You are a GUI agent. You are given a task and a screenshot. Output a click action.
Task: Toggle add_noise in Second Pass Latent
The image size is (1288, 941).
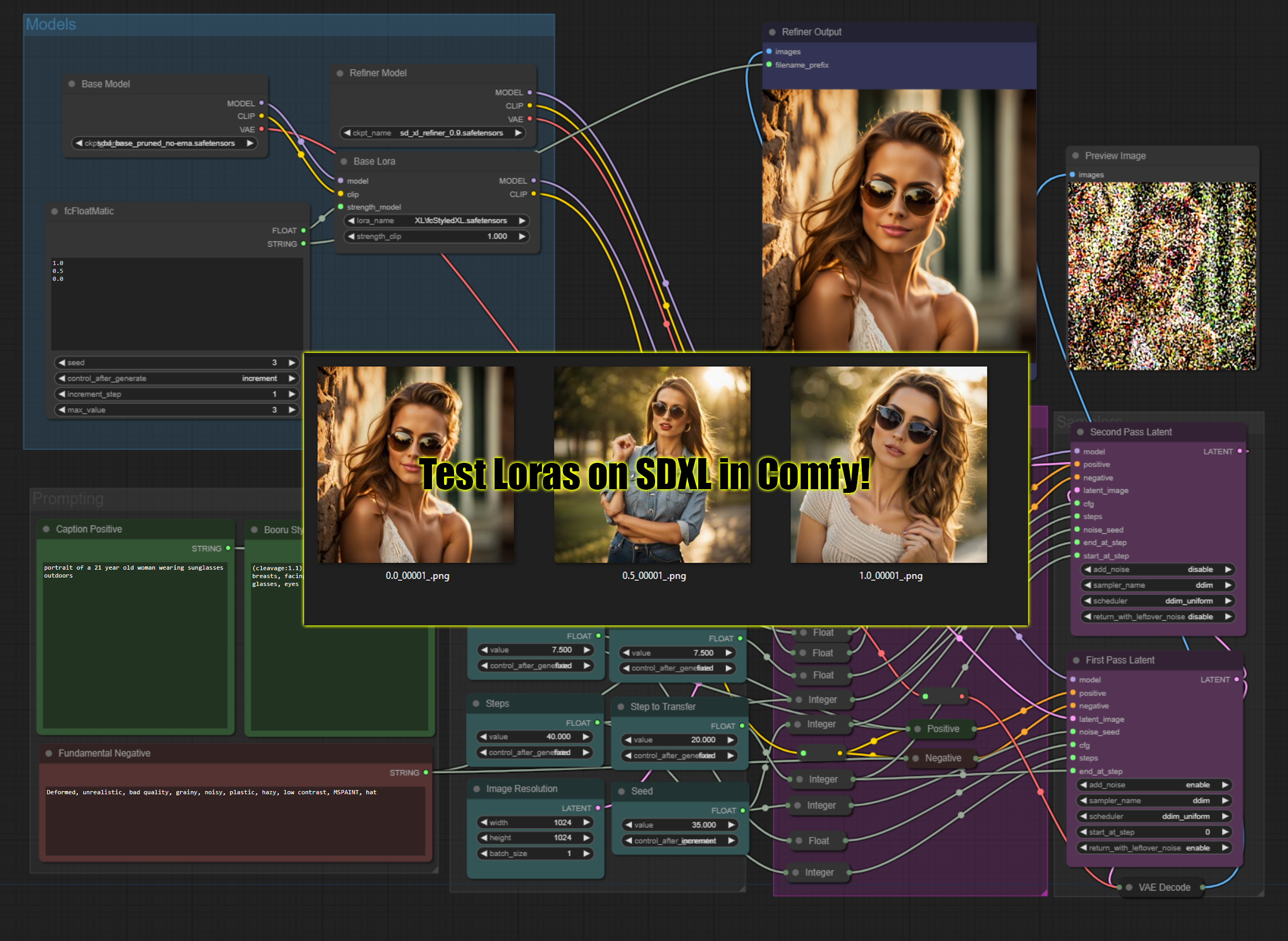[1156, 569]
